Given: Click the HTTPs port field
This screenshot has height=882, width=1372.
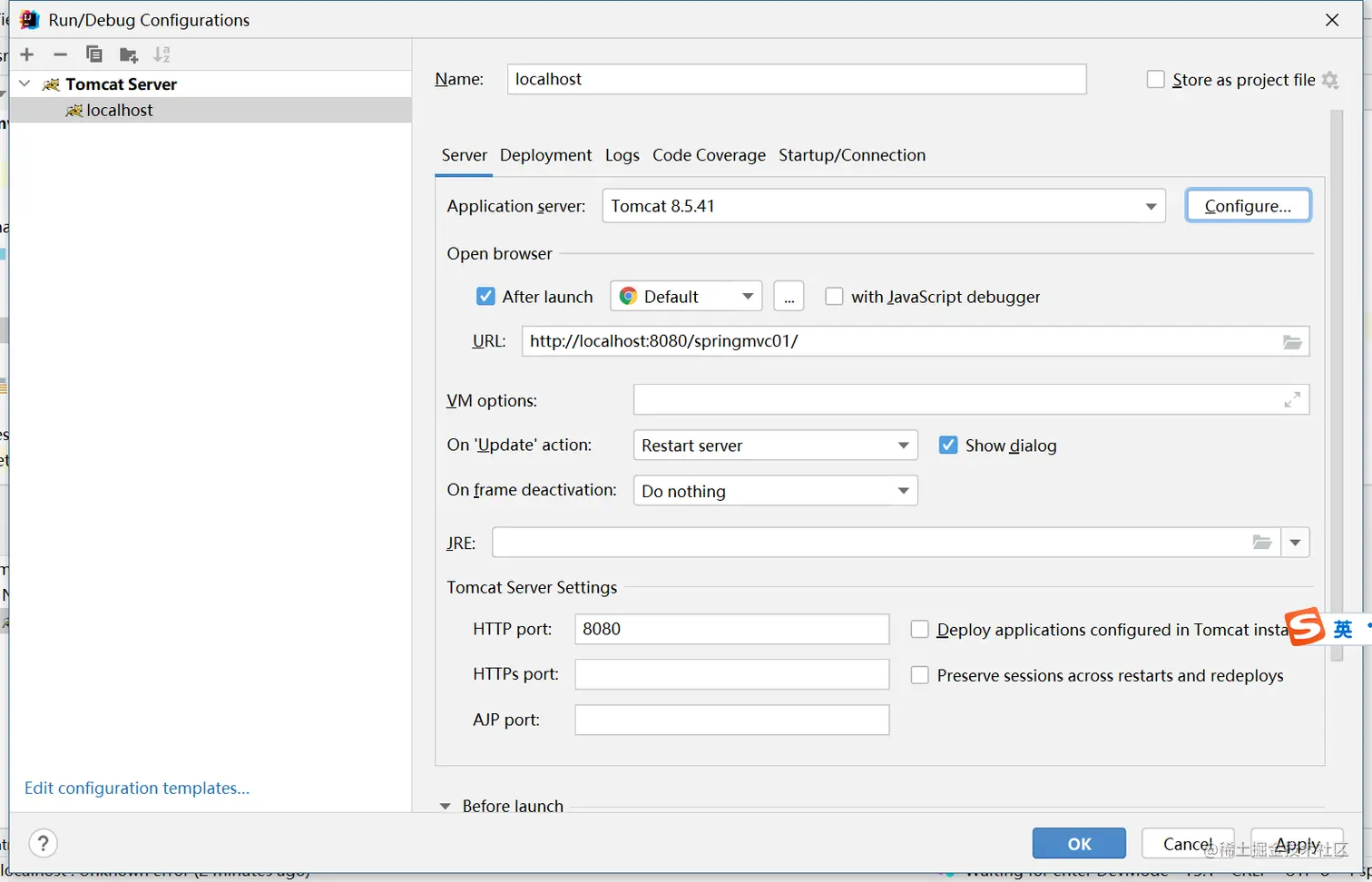Looking at the screenshot, I should (x=731, y=674).
